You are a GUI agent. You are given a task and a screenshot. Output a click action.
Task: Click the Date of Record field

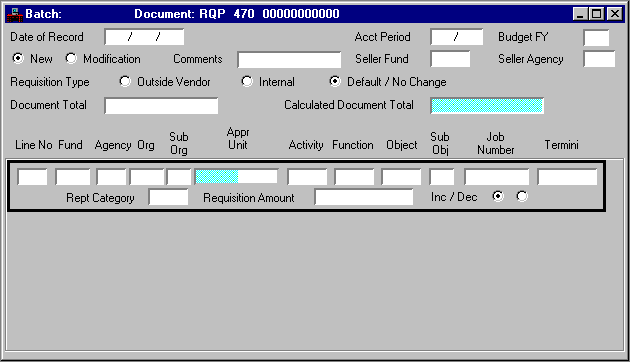click(144, 37)
